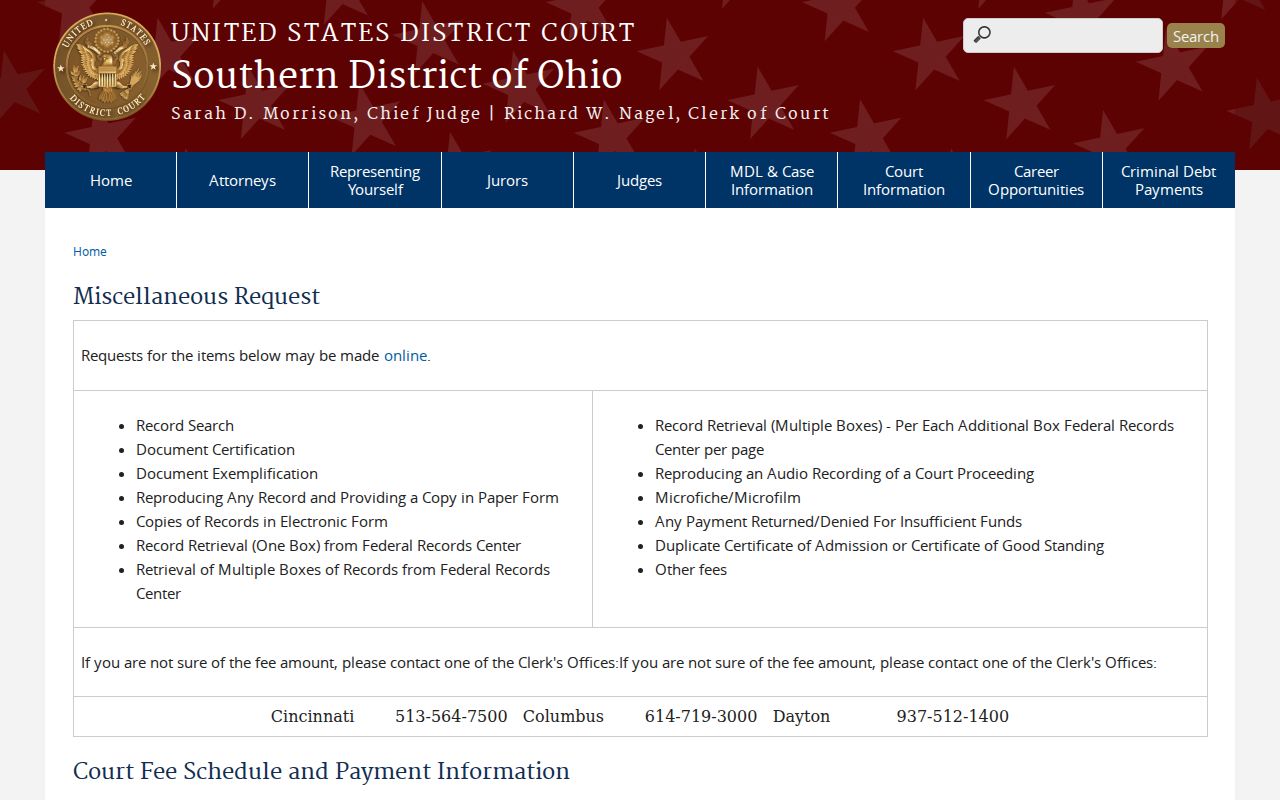1280x800 pixels.
Task: Click the District Court seal logo
Action: (x=107, y=67)
